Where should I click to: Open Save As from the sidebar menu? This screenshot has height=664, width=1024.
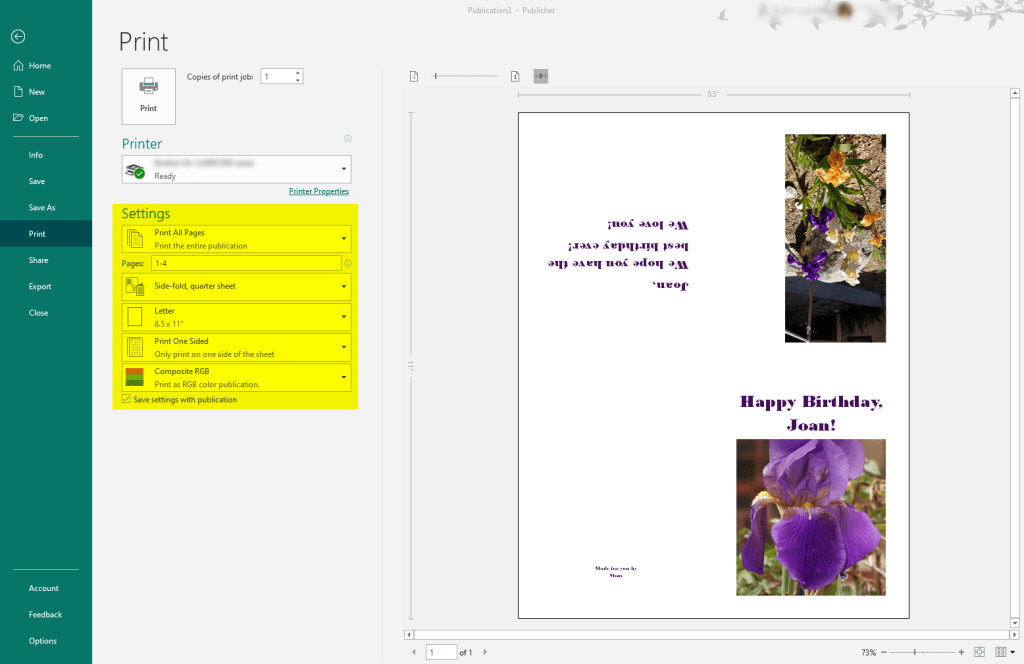pyautogui.click(x=42, y=208)
